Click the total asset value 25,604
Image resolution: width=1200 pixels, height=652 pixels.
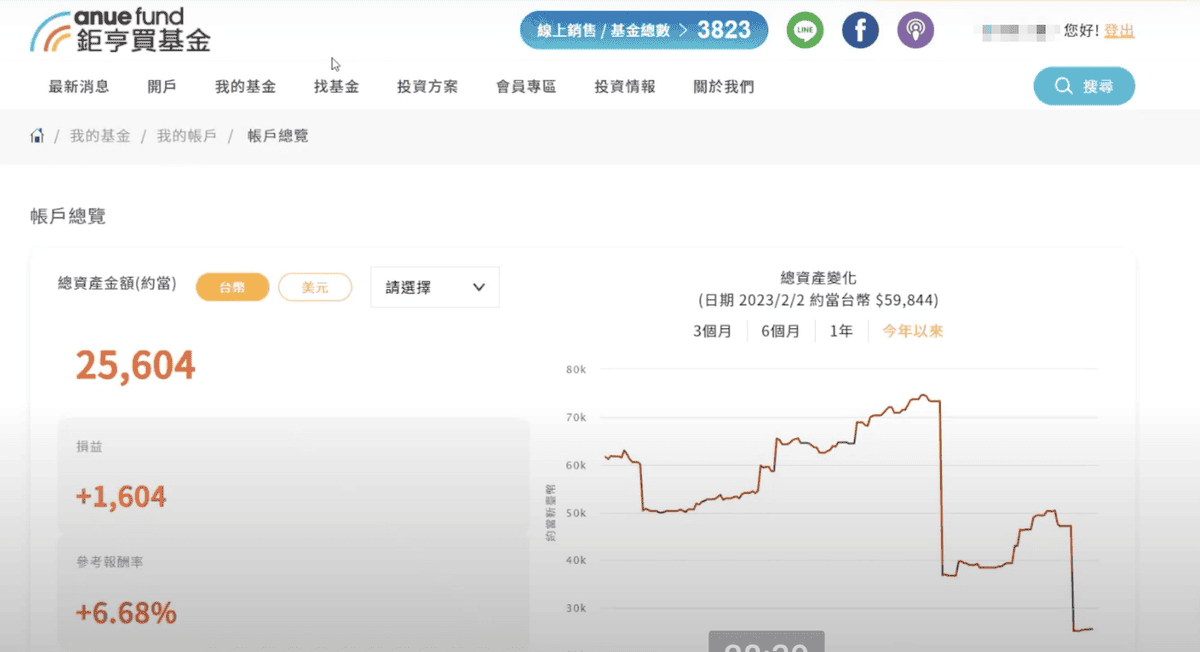tap(135, 367)
